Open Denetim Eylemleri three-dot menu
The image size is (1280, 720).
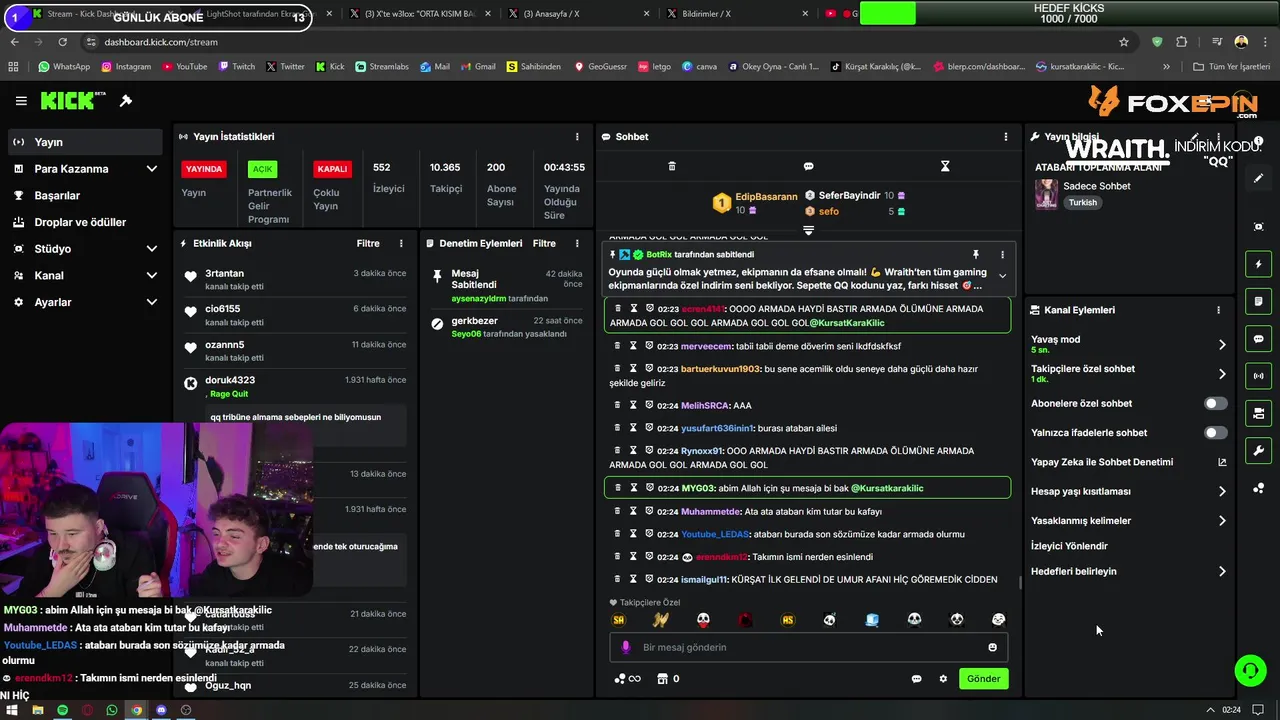(x=577, y=244)
